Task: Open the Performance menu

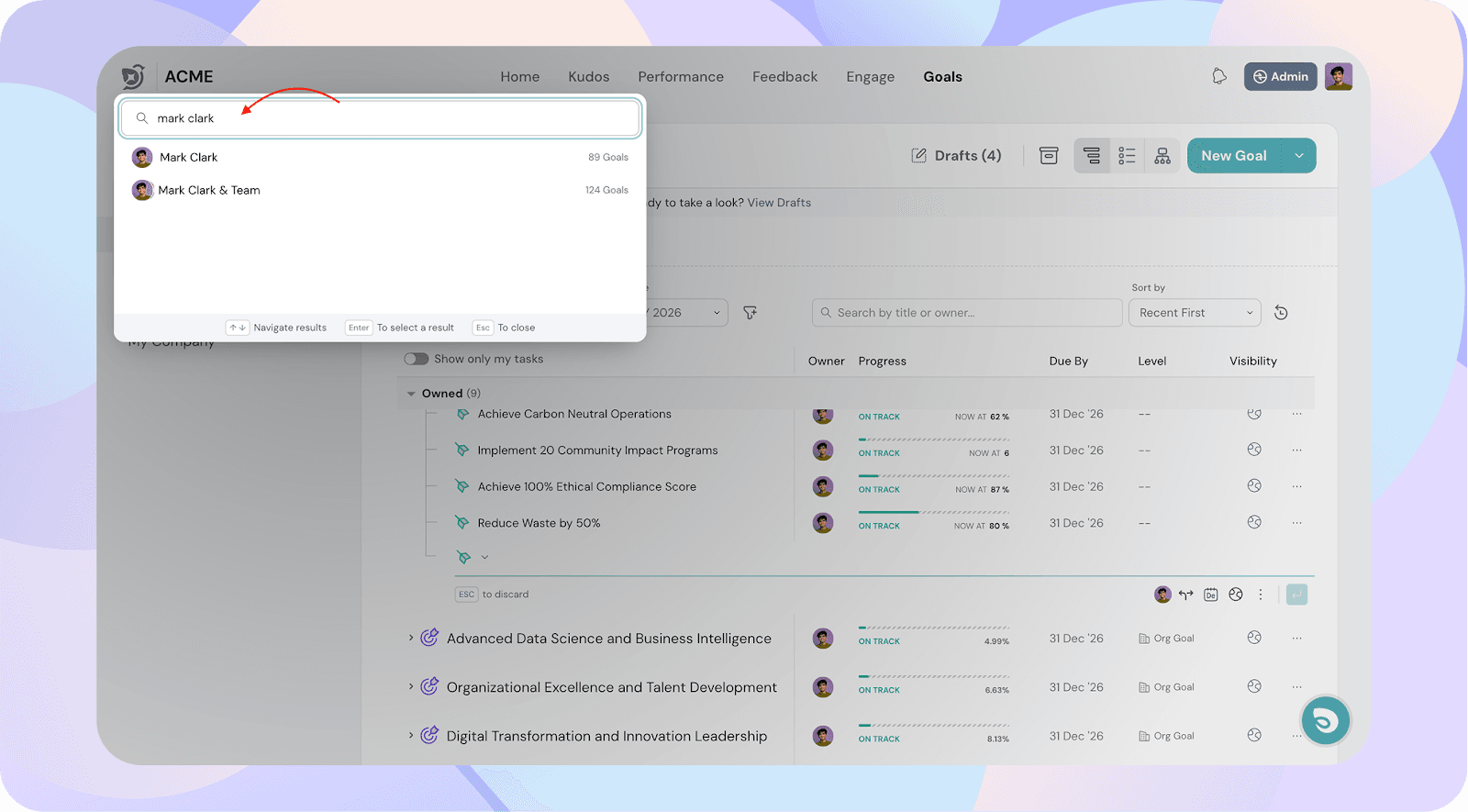Action: point(681,77)
